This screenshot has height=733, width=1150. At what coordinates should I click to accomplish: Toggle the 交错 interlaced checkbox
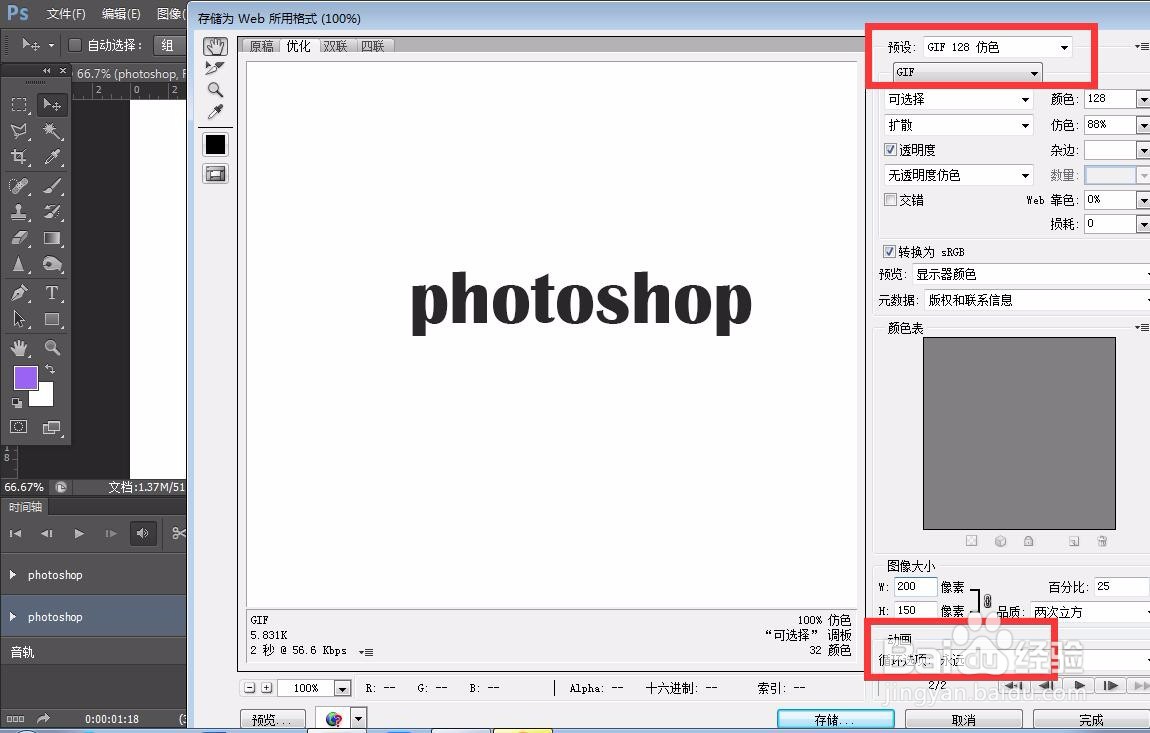890,200
